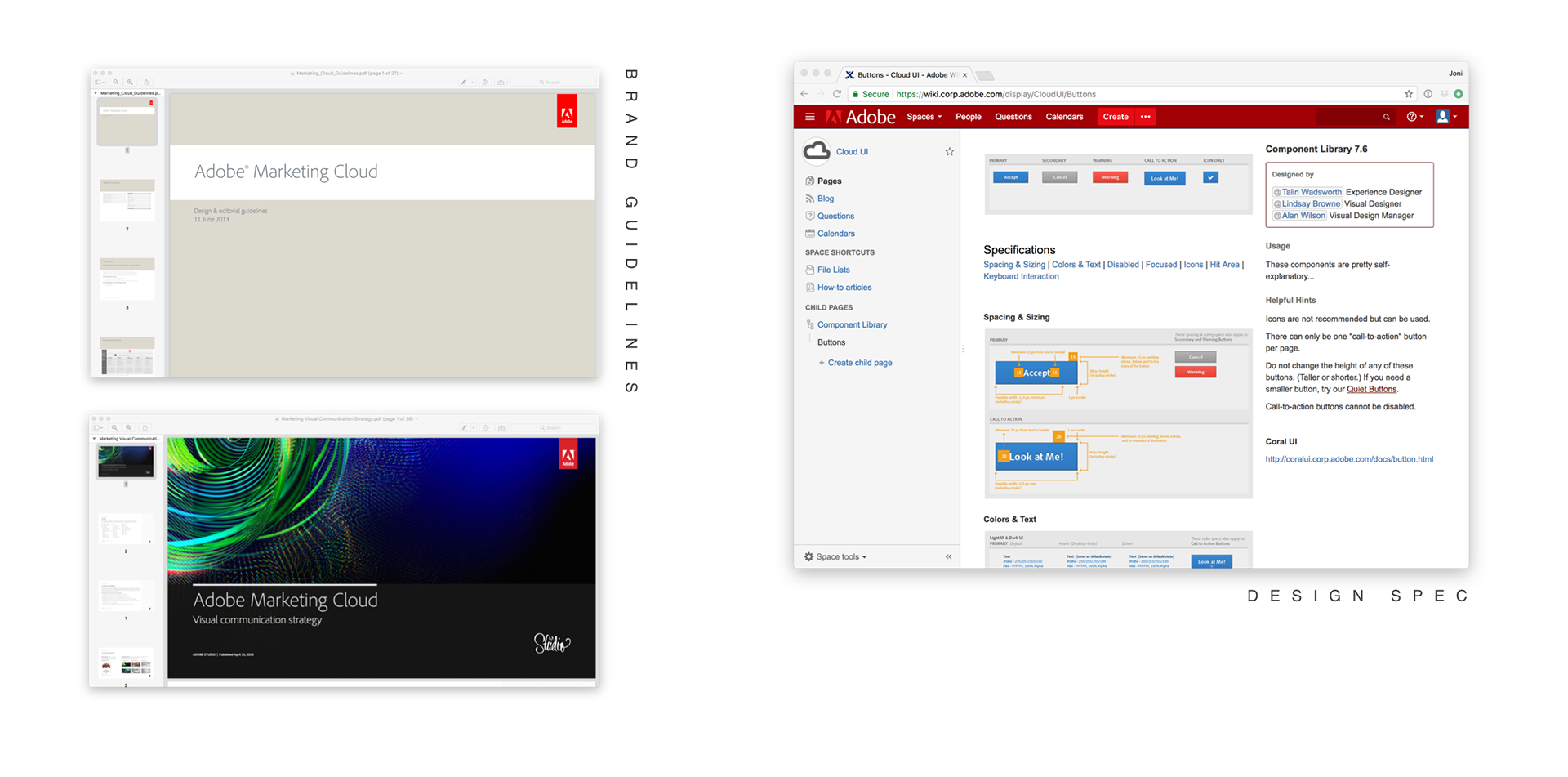Jump to Spacing & Sizing specification link

(x=1013, y=265)
